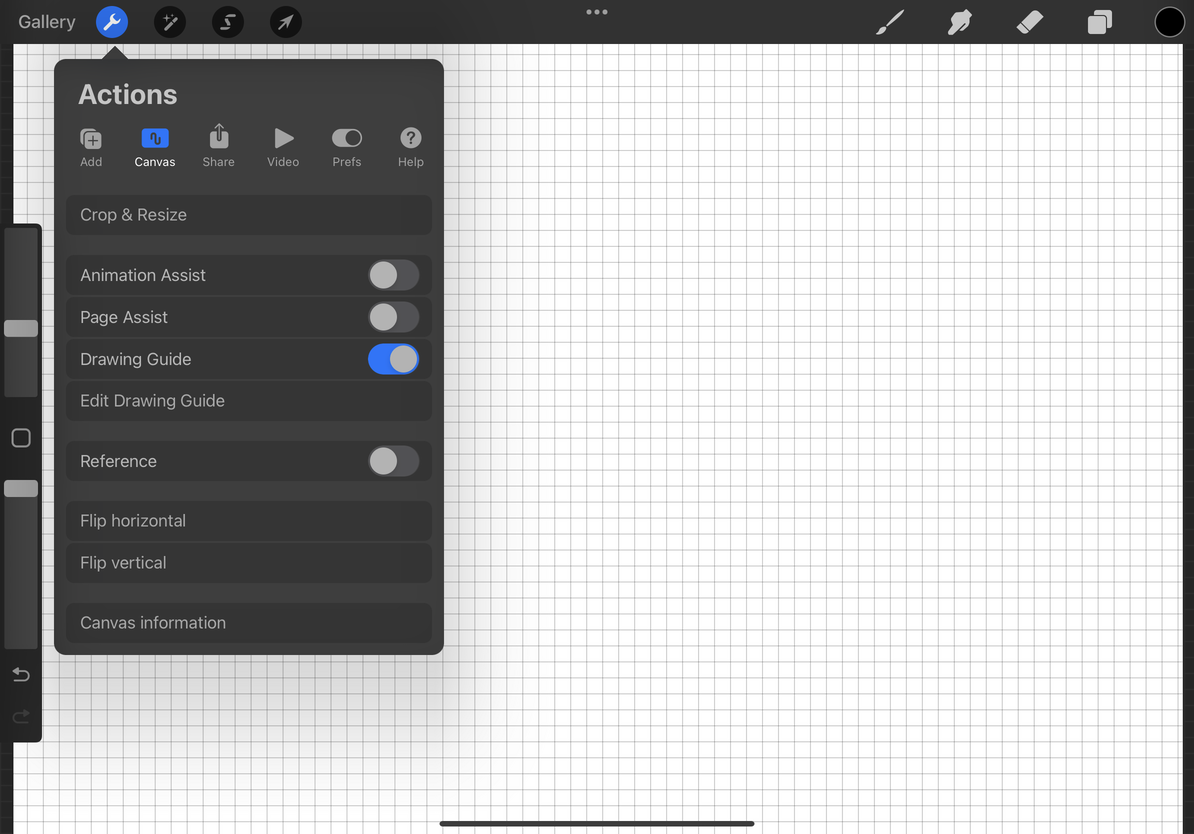Turn on Page Assist

click(x=393, y=316)
